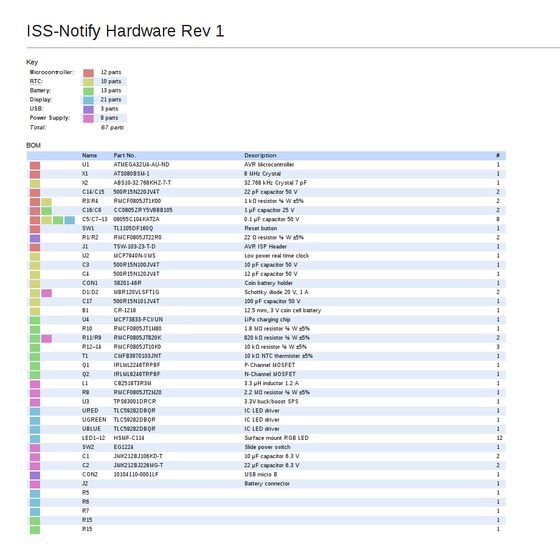This screenshot has height=559, width=560.
Task: Click the 'Name' column header
Action: pyautogui.click(x=89, y=155)
